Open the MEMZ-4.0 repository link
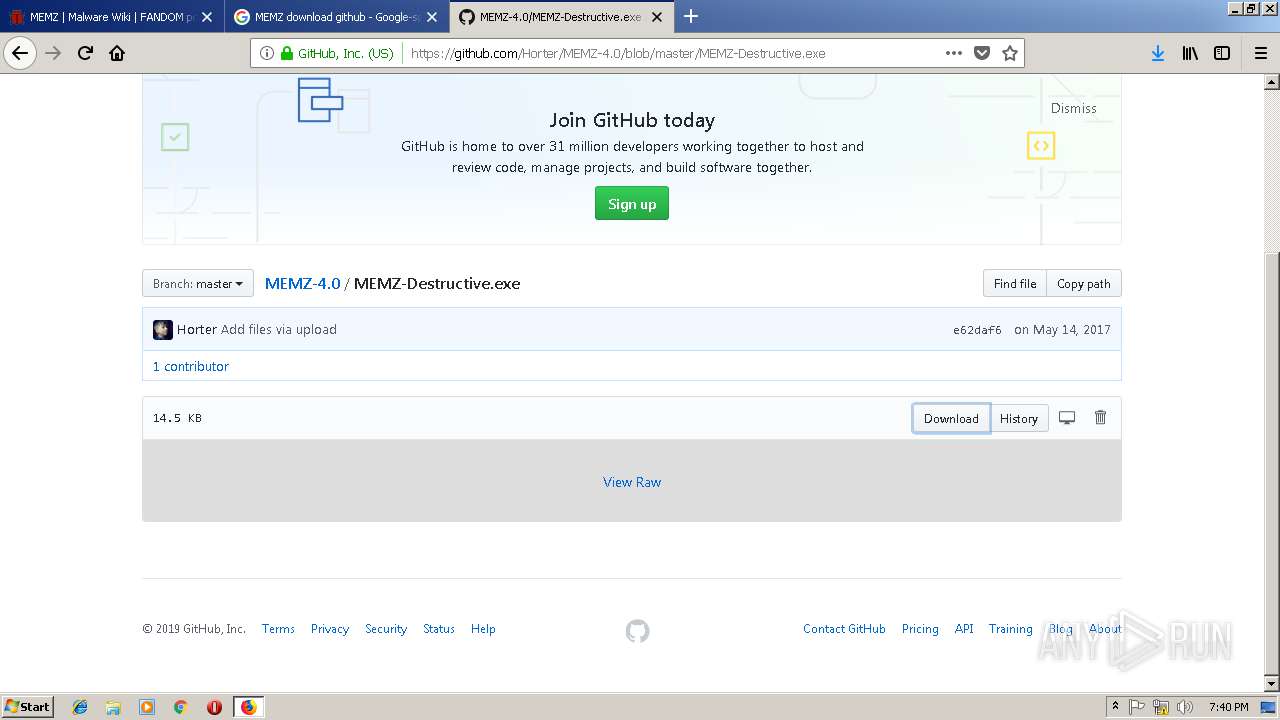Image resolution: width=1280 pixels, height=720 pixels. point(302,283)
